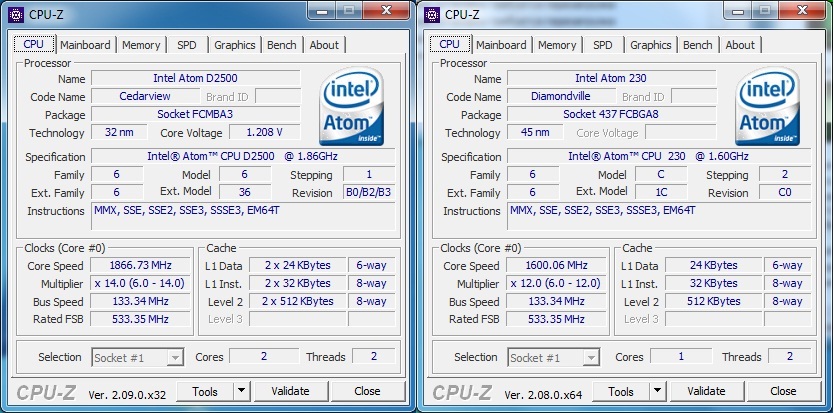The height and width of the screenshot is (413, 834).
Task: Click Tools button in right CPU-Z window
Action: coord(621,391)
